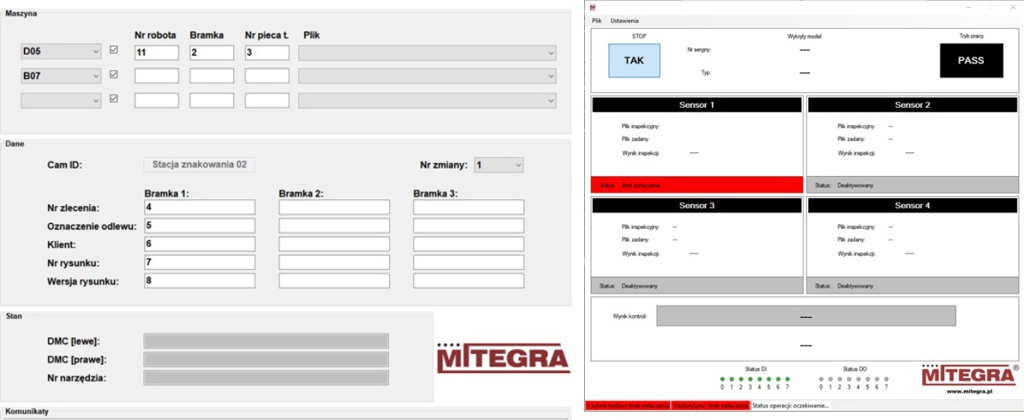The width and height of the screenshot is (1024, 420).
Task: Click Status DI indicator 6
Action: [778, 379]
